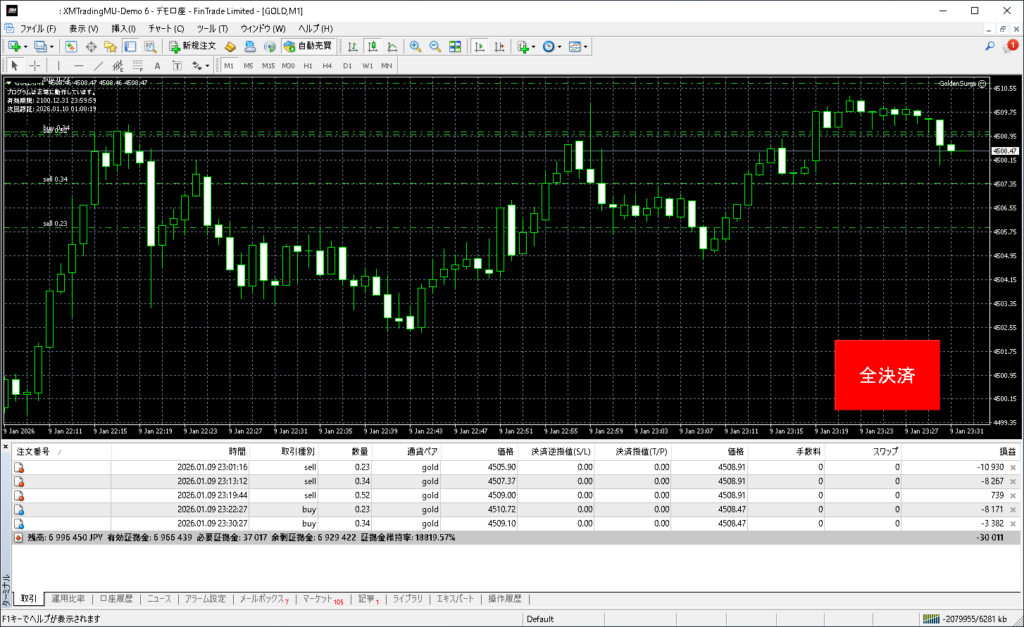This screenshot has width=1024, height=627.
Task: Expand the indicators list dropdown
Action: [x=534, y=46]
